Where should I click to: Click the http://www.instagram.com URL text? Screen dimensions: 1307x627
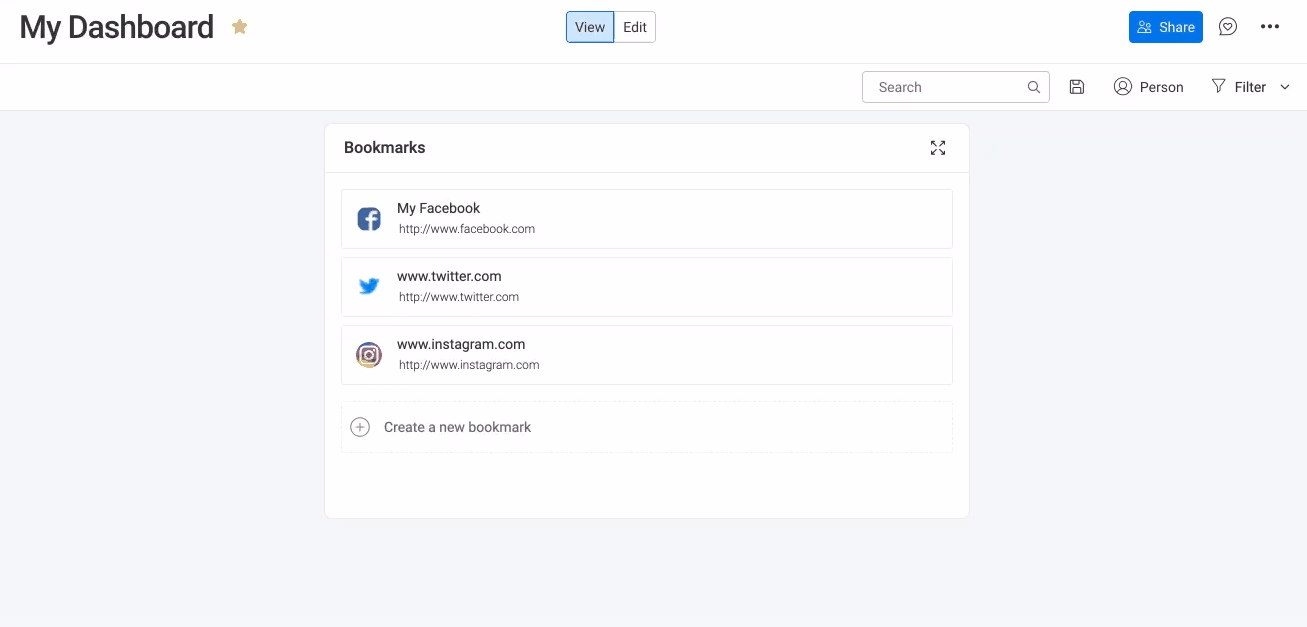pyautogui.click(x=469, y=365)
